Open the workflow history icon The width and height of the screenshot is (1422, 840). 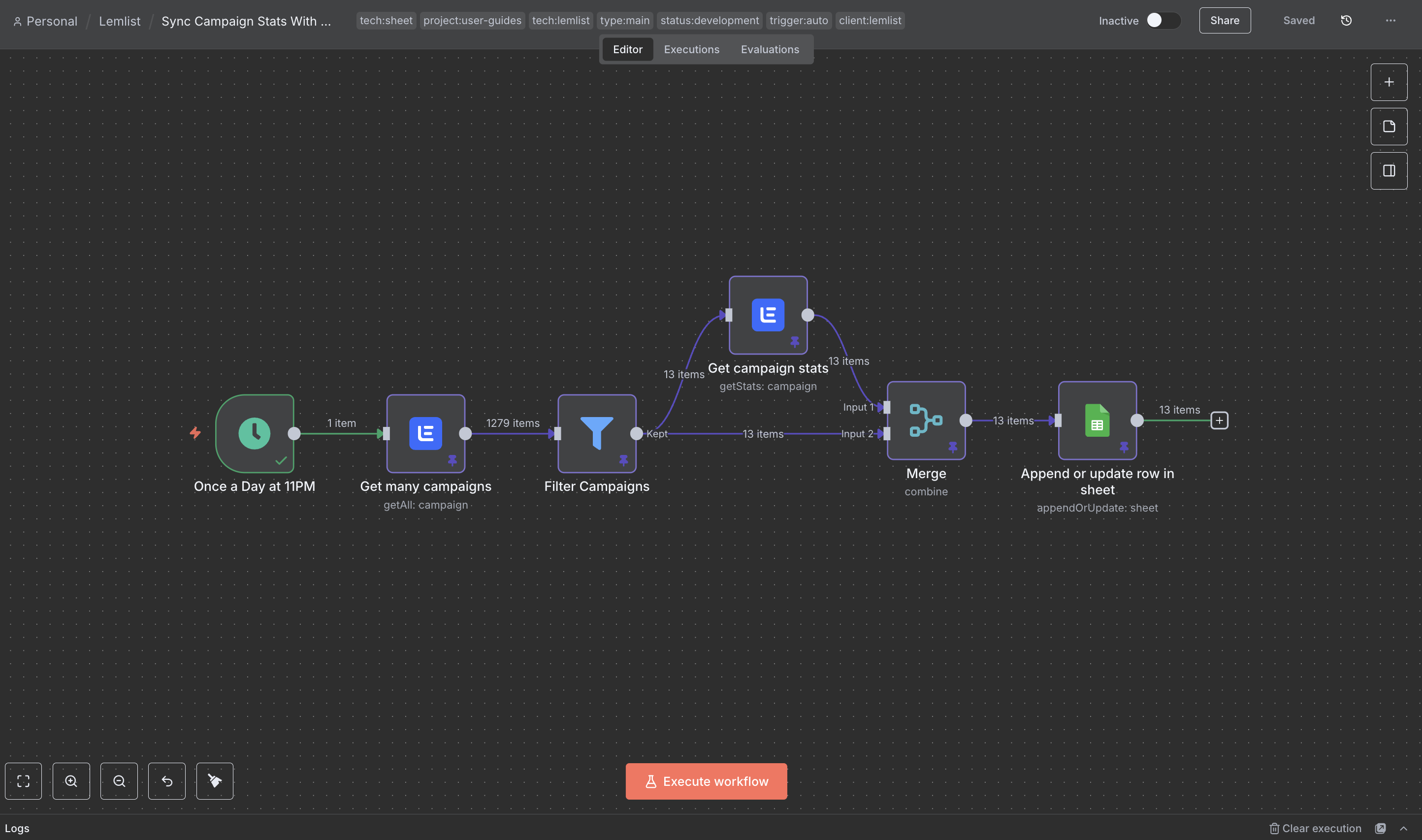click(x=1346, y=20)
